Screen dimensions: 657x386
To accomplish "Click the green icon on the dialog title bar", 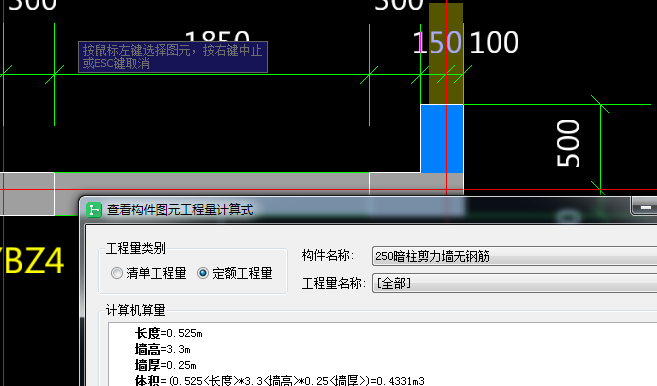I will coord(94,210).
